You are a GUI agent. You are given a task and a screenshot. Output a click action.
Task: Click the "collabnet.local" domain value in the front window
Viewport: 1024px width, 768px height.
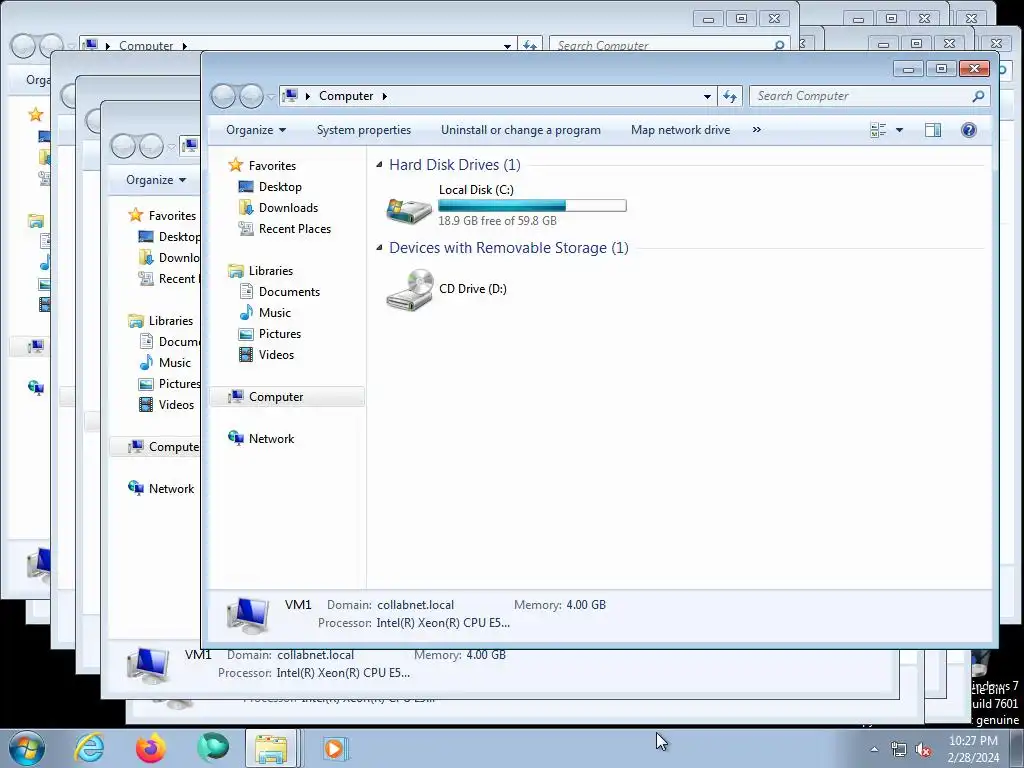[x=415, y=605]
